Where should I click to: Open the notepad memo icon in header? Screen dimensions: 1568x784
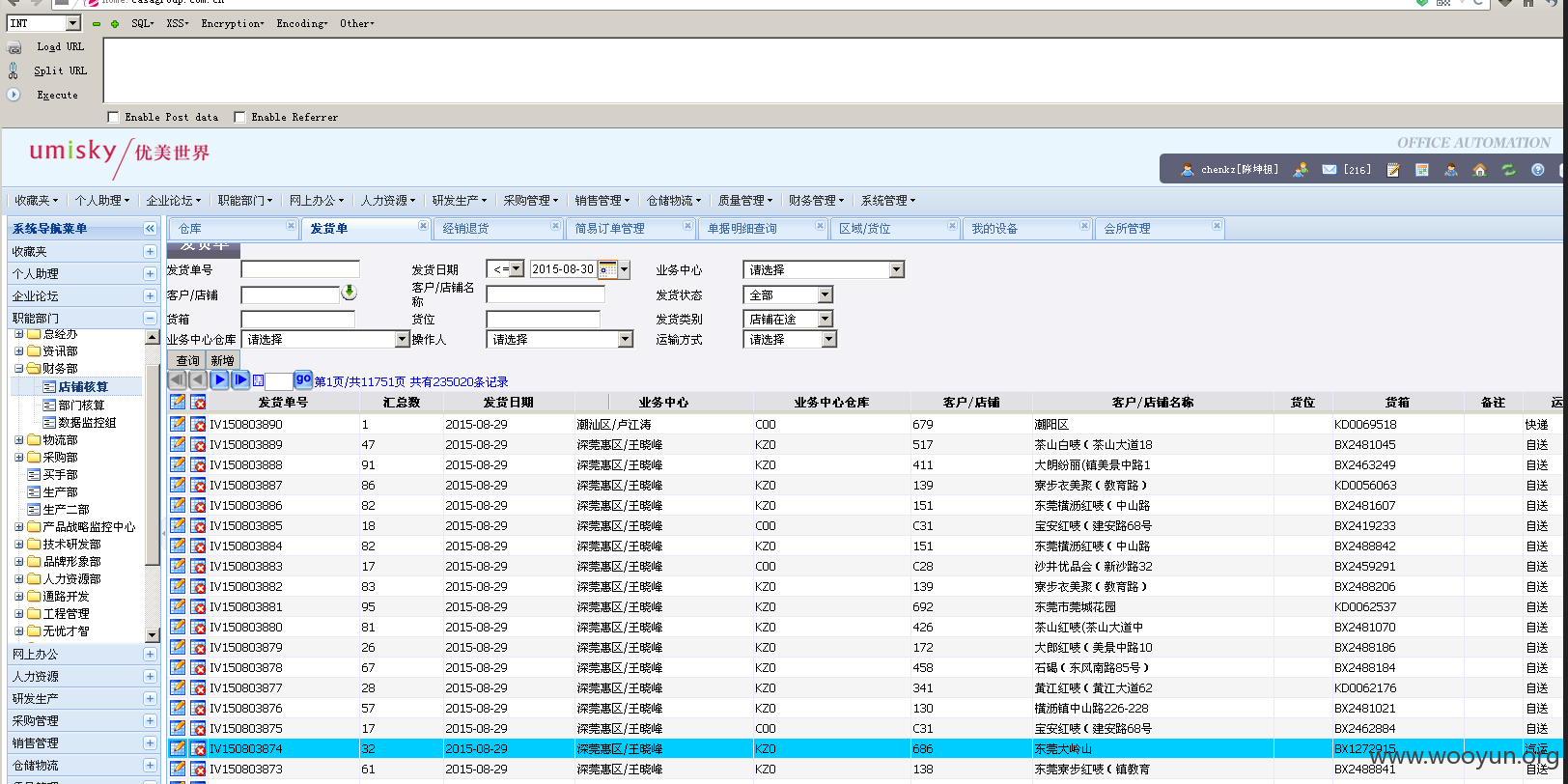[x=1393, y=170]
